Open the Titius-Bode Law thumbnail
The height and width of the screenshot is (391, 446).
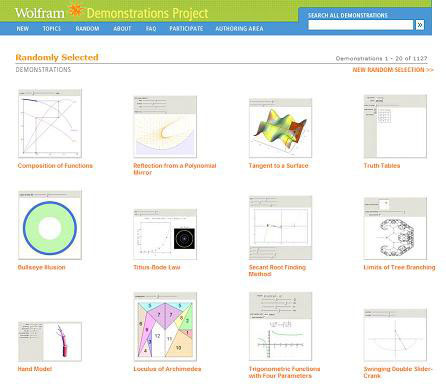[x=165, y=234]
